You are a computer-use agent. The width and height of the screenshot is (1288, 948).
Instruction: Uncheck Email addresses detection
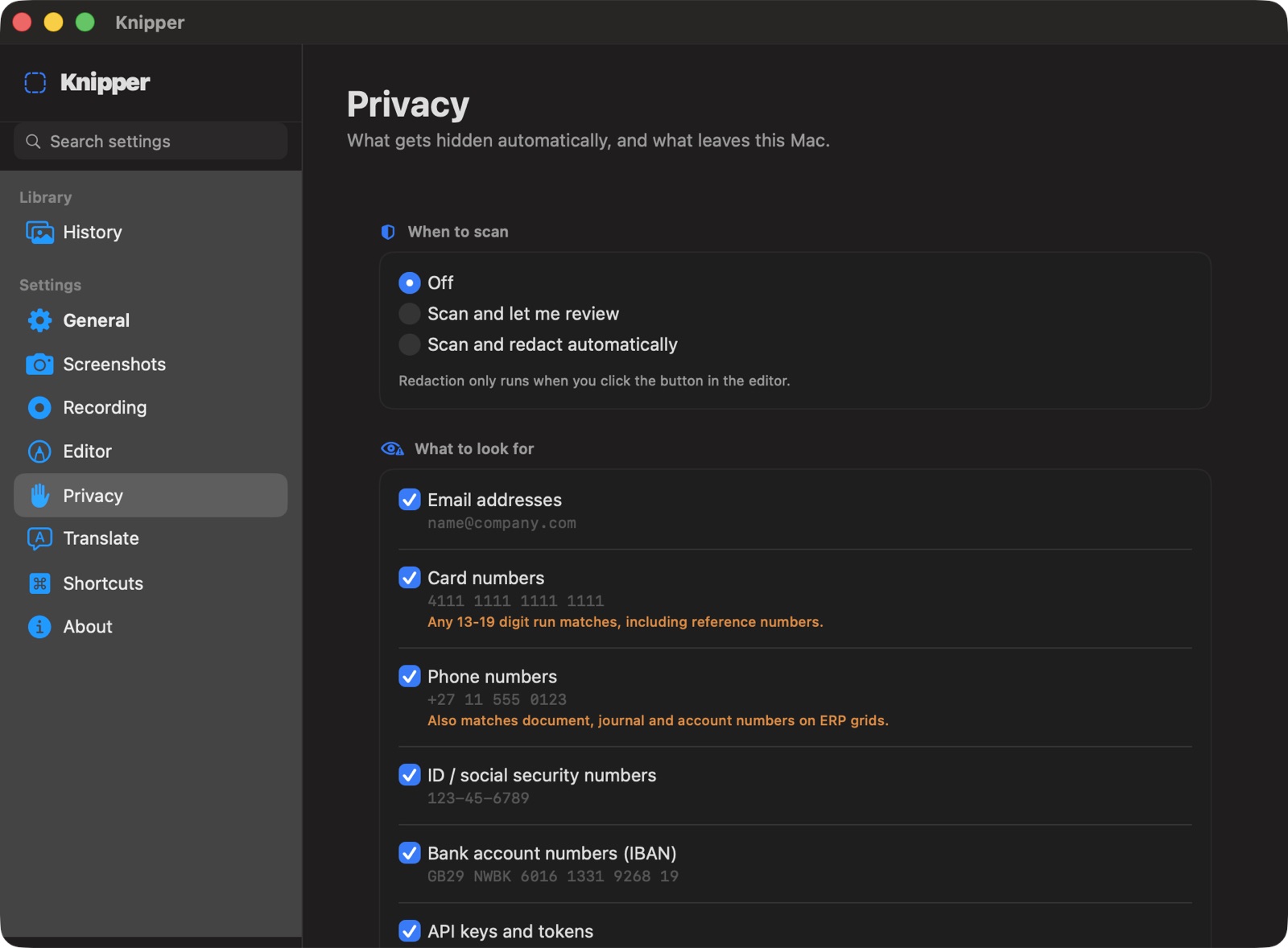[x=410, y=500]
